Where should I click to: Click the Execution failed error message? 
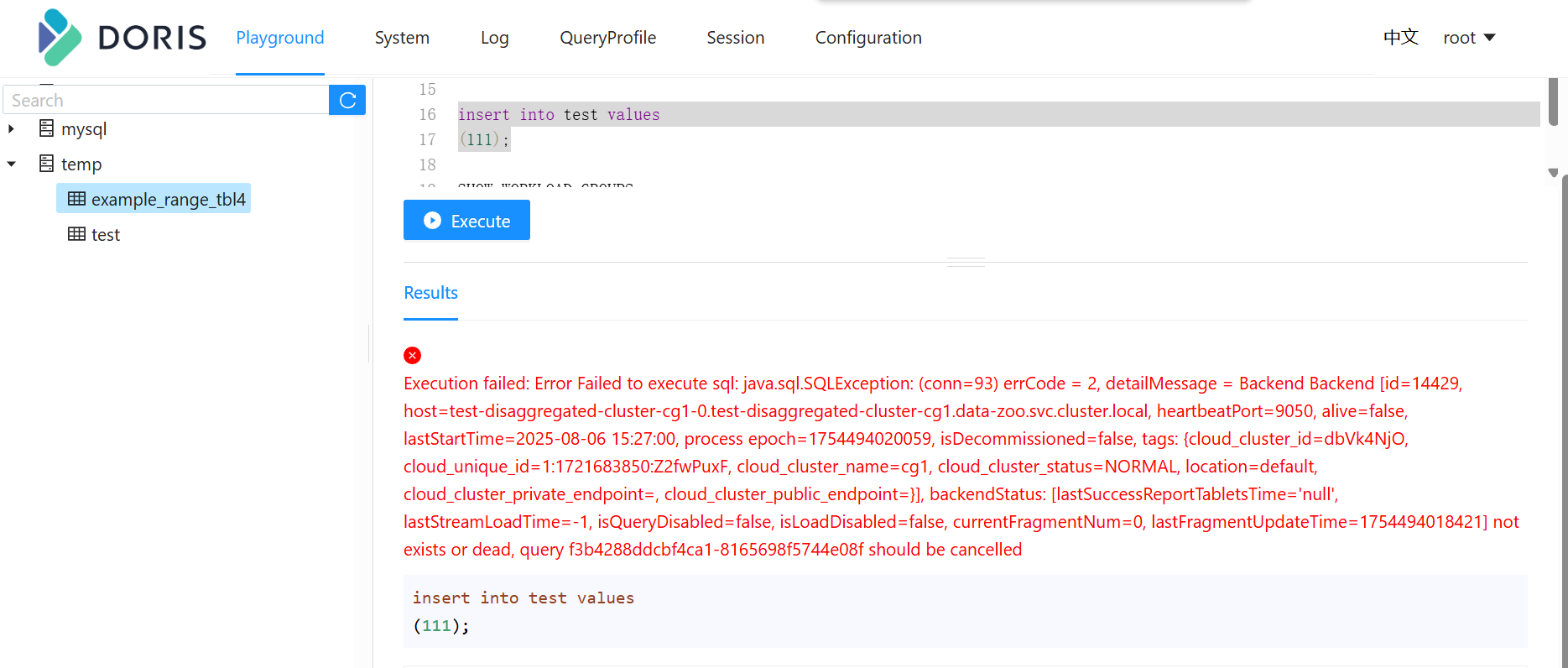coord(961,466)
